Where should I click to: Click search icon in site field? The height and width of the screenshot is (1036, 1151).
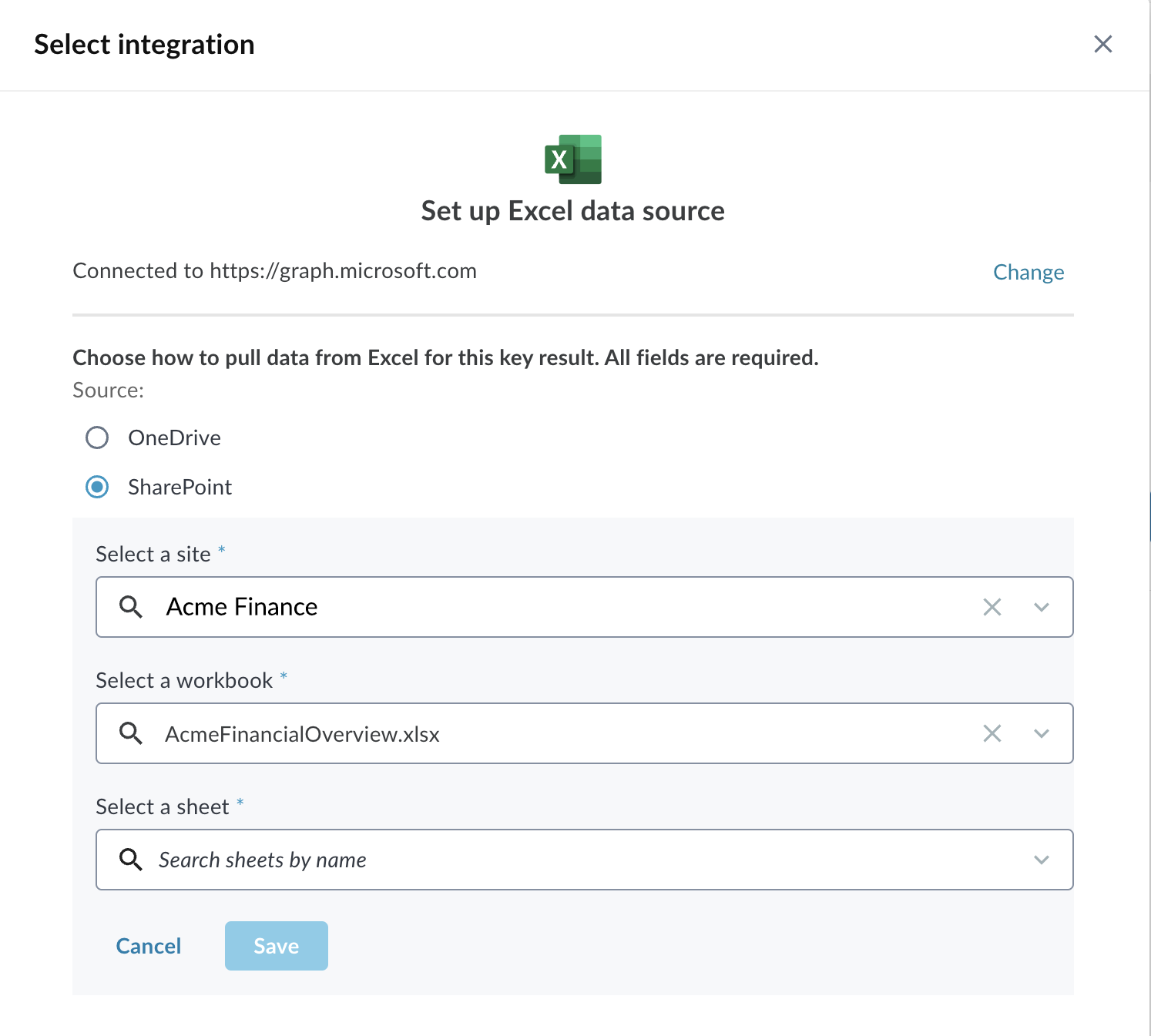tap(131, 607)
